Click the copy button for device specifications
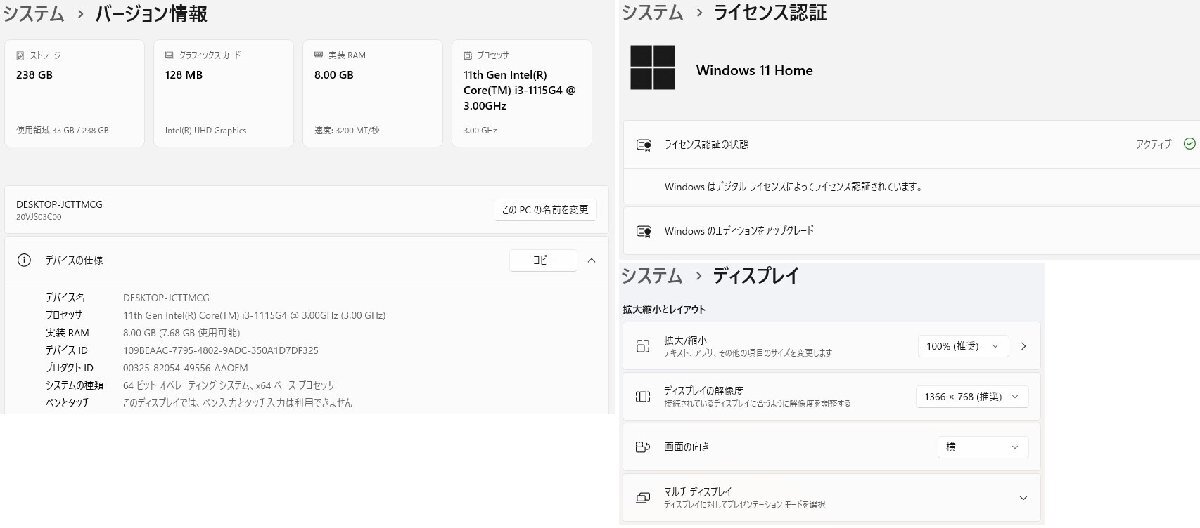1200x528 pixels. [x=543, y=260]
